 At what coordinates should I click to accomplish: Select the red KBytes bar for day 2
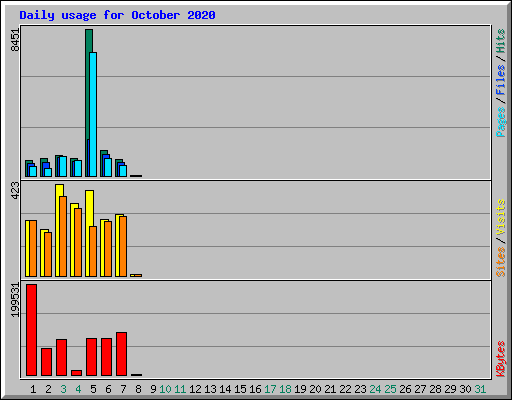tap(46, 362)
